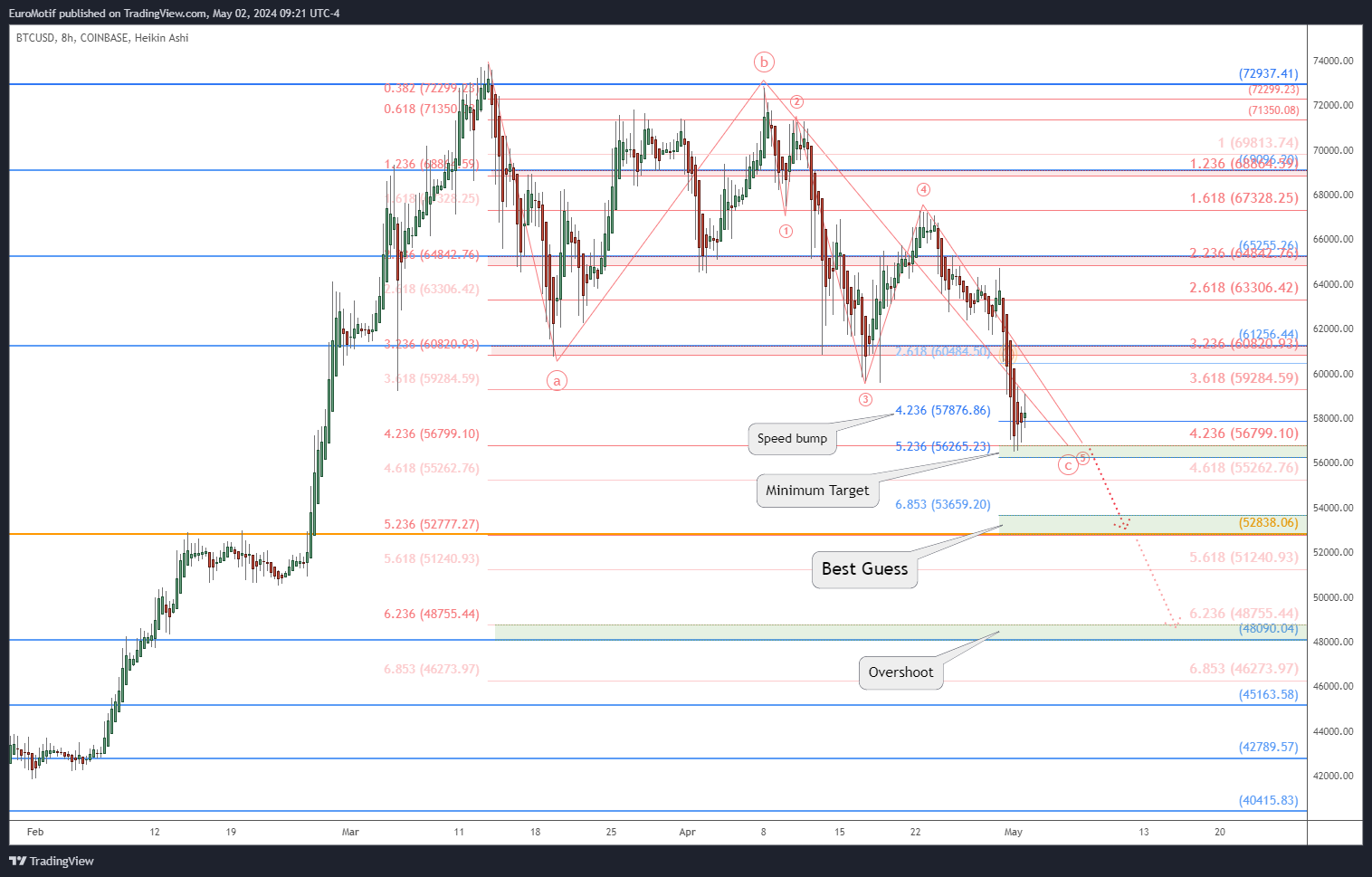The height and width of the screenshot is (877, 1372).
Task: Click the 4.236 (57876.86) blue fib label
Action: coord(943,410)
